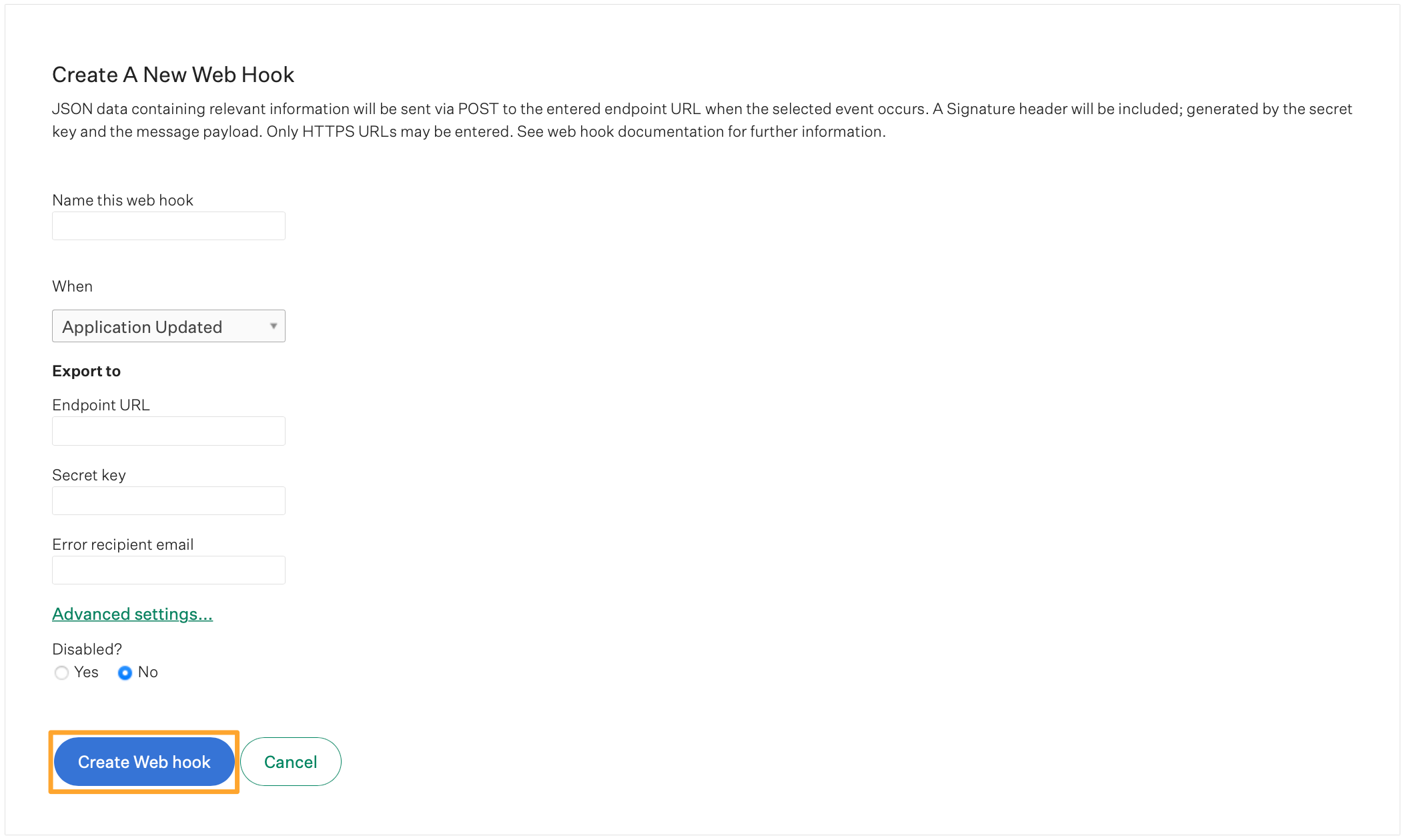Click the Error recipient email field

point(168,570)
